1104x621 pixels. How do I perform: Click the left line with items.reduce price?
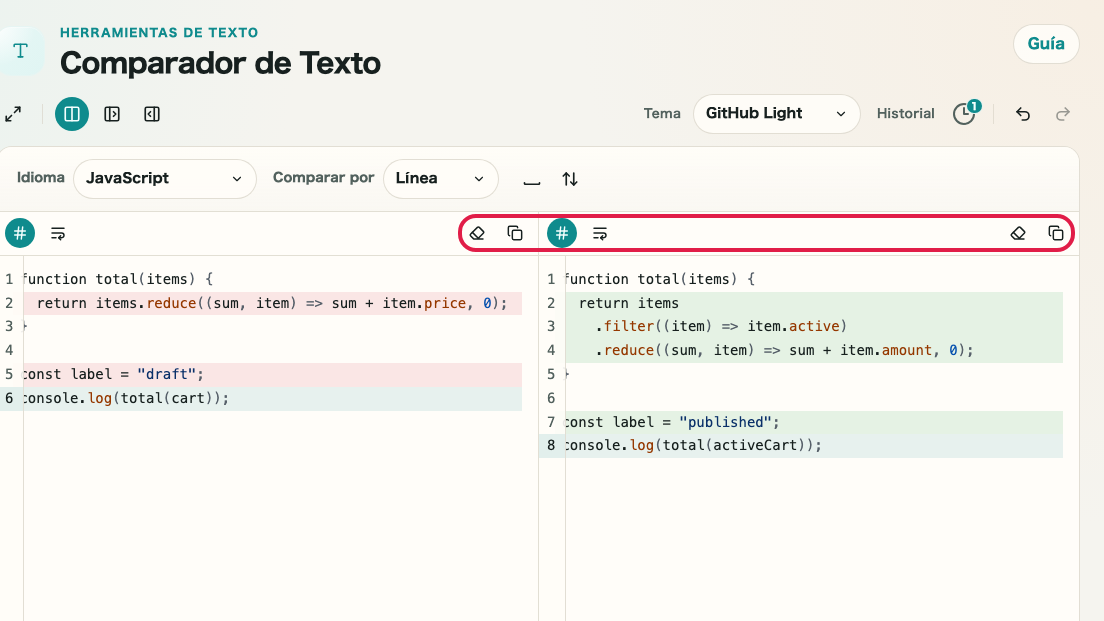(x=272, y=303)
